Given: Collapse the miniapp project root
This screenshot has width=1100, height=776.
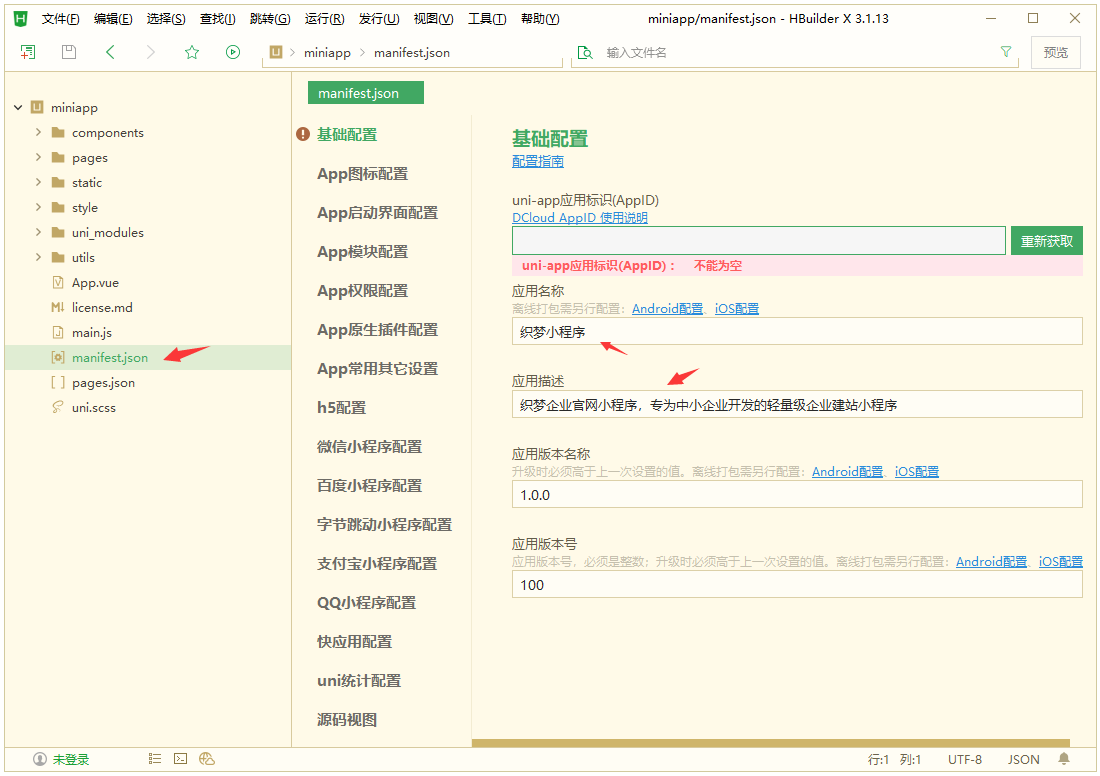Looking at the screenshot, I should 17,108.
